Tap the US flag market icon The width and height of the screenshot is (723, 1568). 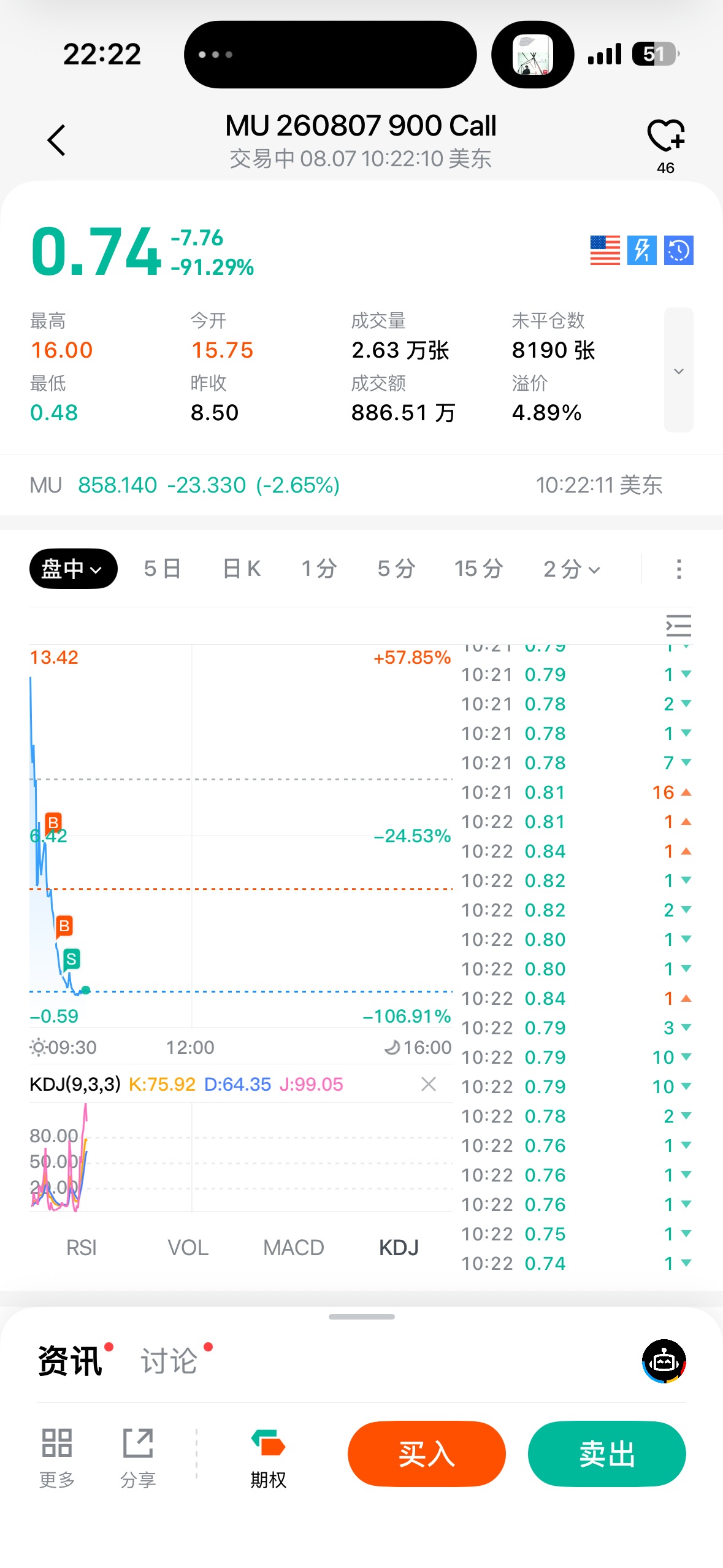[605, 250]
